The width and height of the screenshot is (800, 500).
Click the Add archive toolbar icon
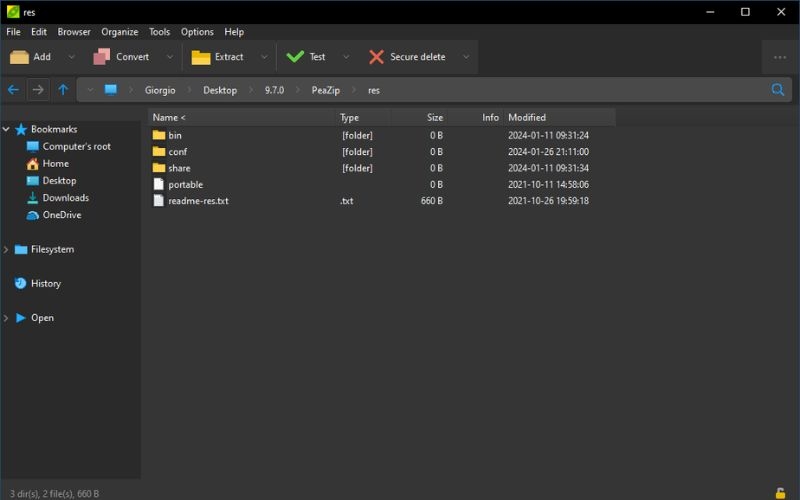click(19, 57)
